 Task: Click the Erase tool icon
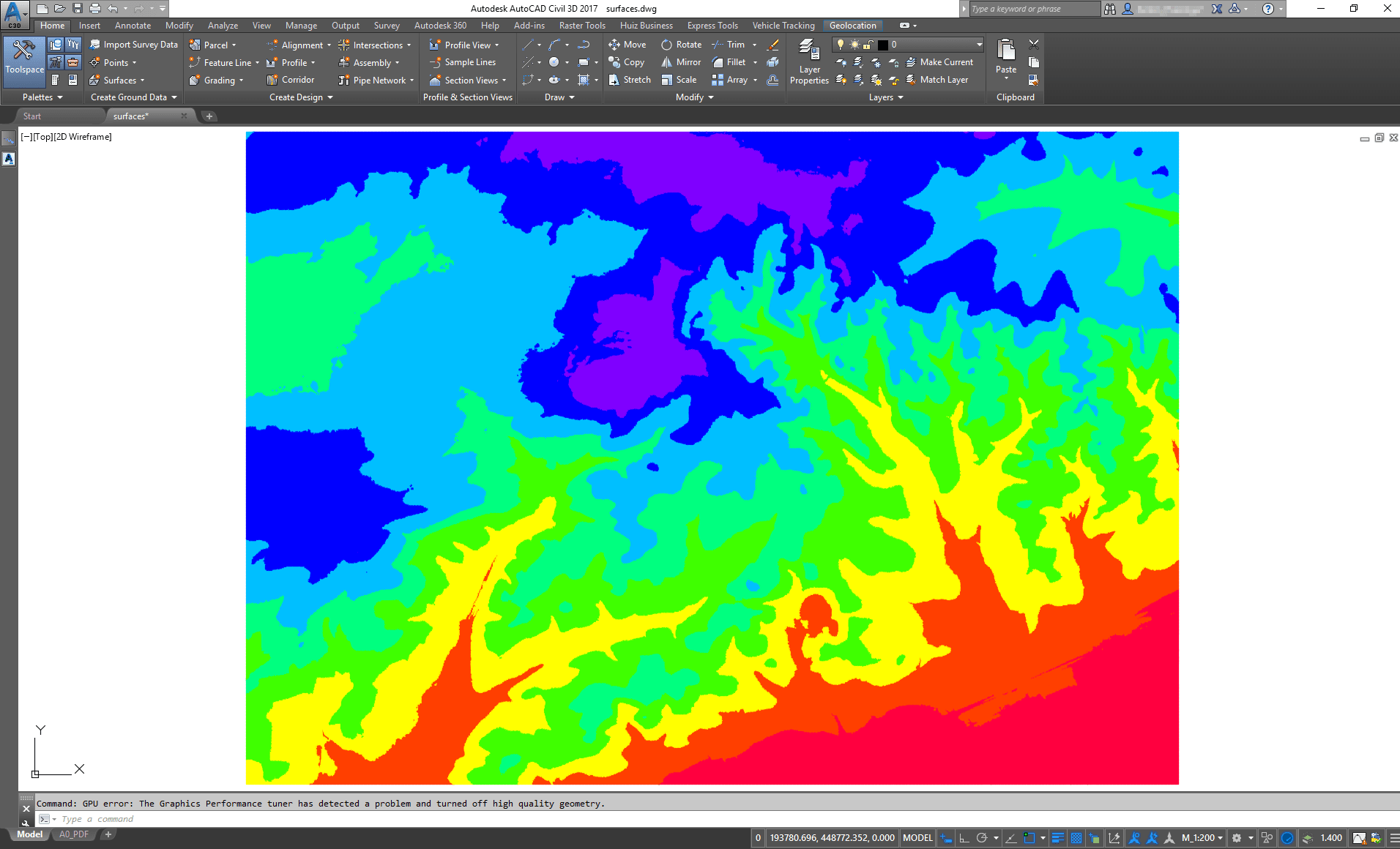772,45
